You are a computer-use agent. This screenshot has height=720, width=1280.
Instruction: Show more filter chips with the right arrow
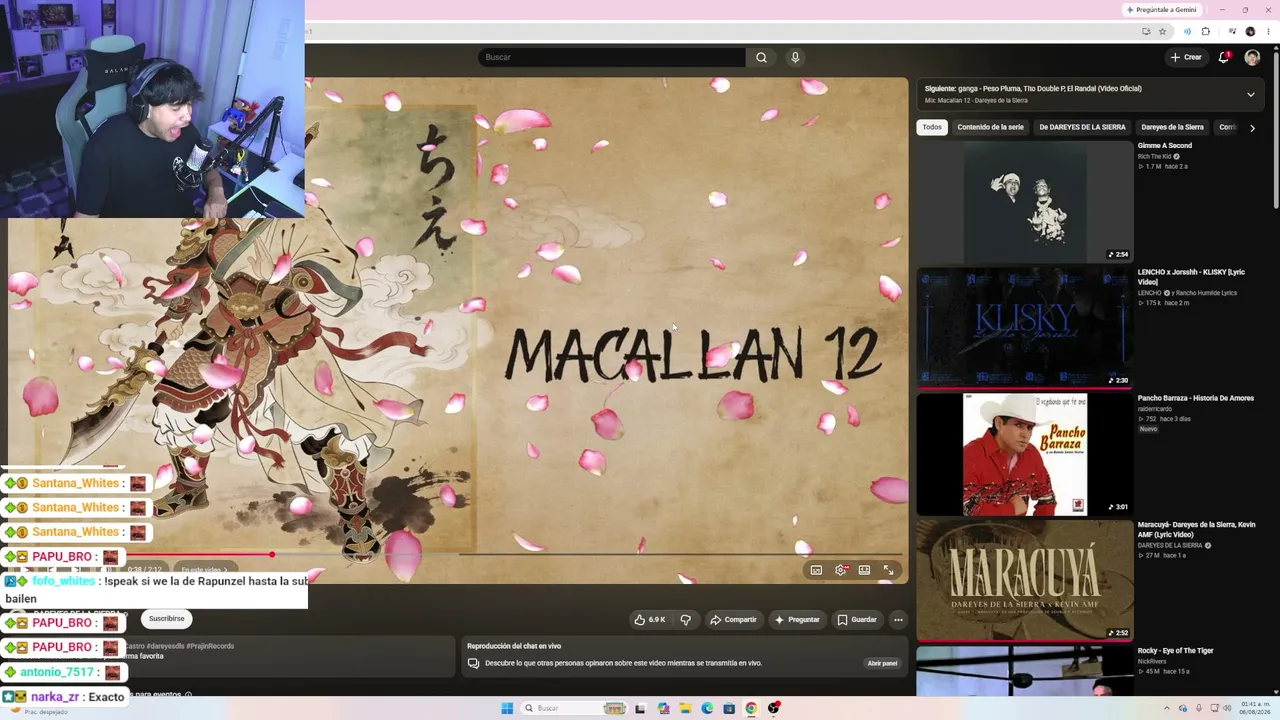tap(1252, 128)
